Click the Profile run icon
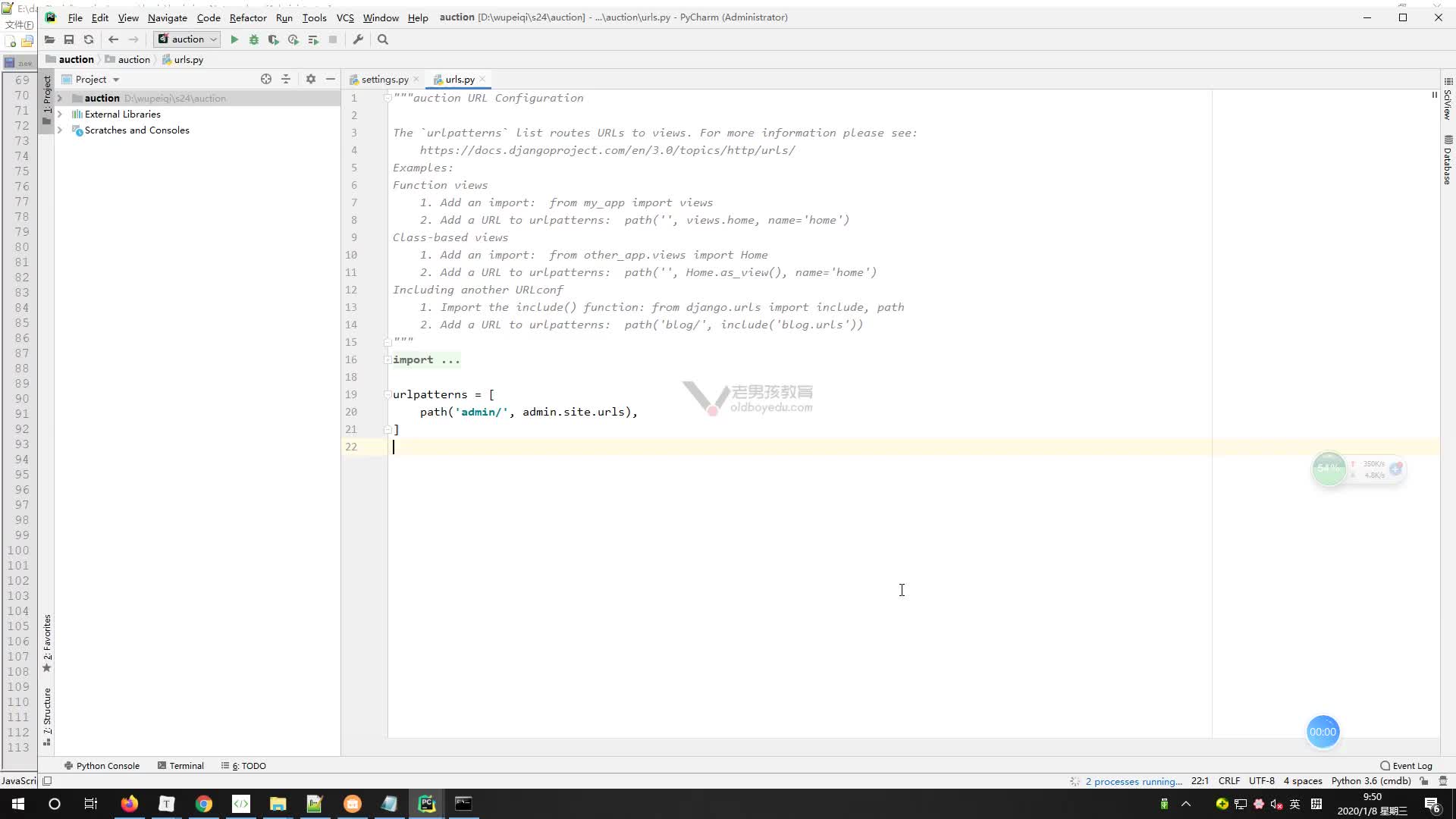Screen dimensions: 1456x819 pyautogui.click(x=293, y=39)
